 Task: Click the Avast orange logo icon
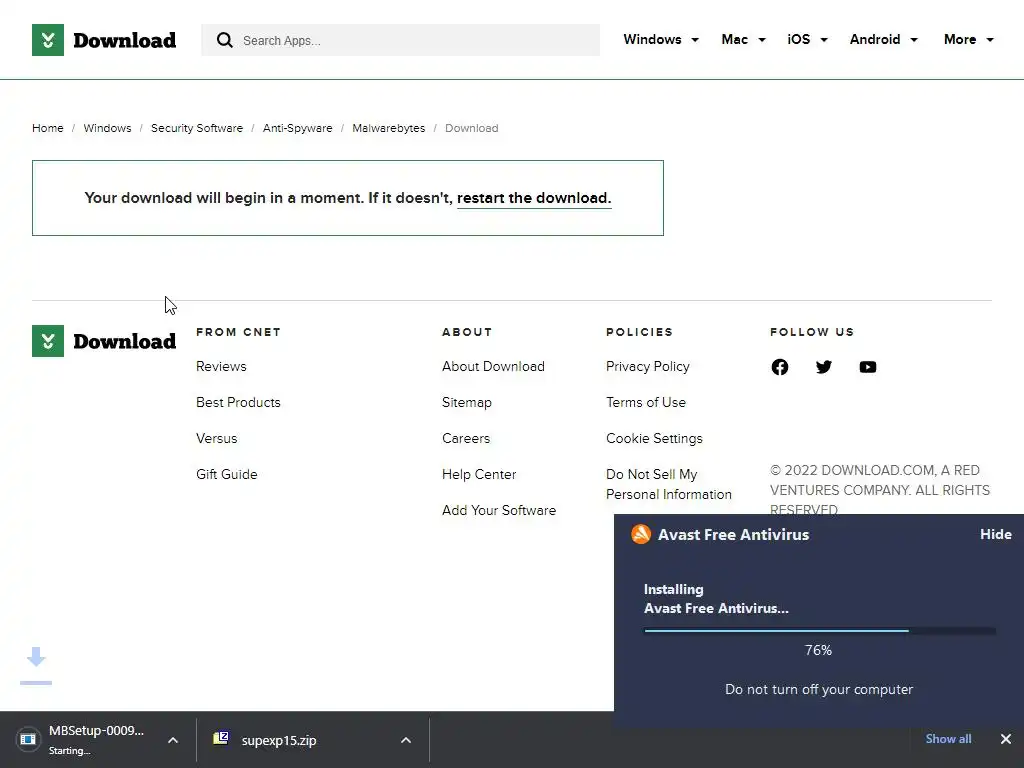(x=641, y=534)
